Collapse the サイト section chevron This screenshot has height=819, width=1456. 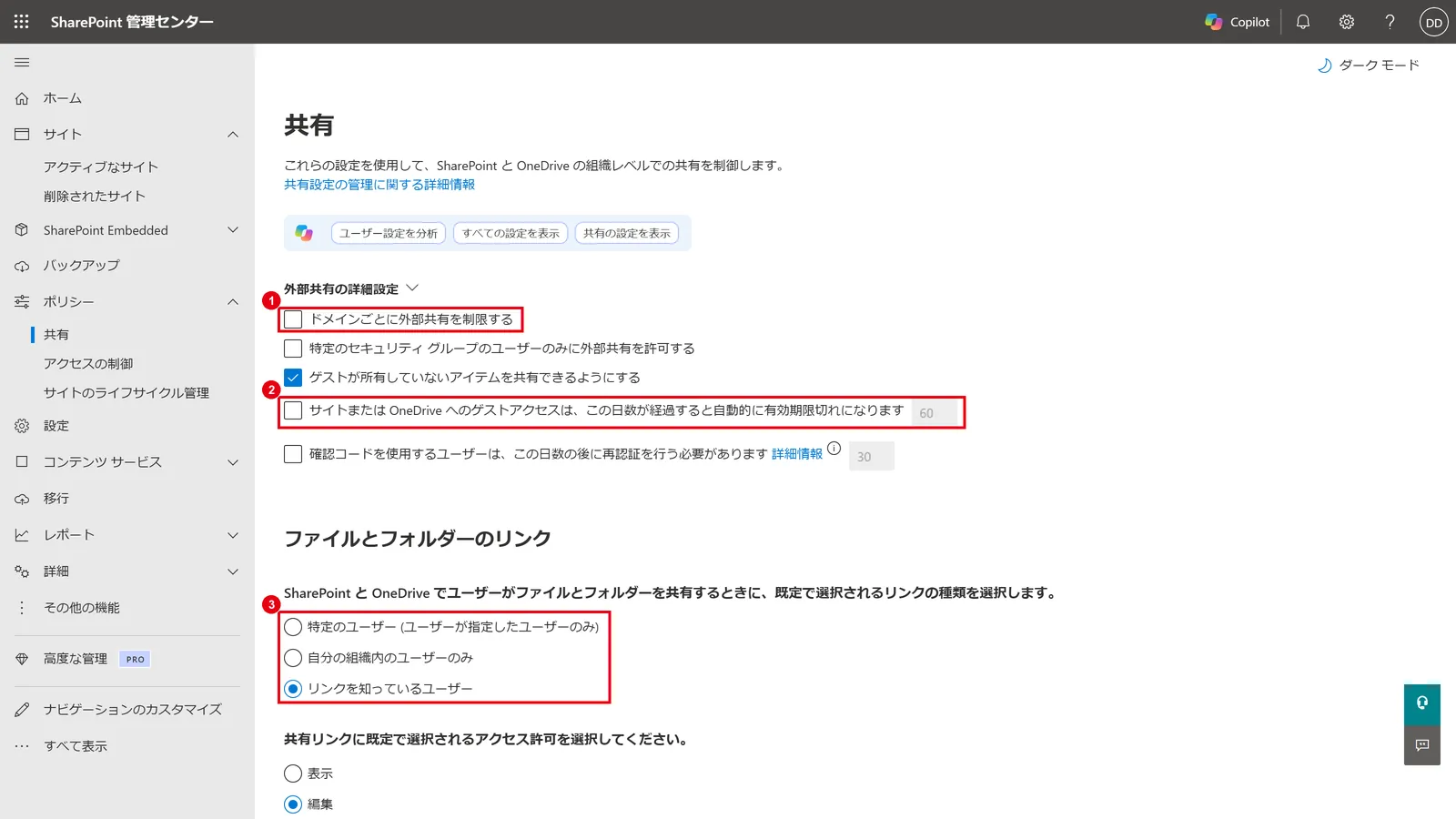click(x=233, y=135)
